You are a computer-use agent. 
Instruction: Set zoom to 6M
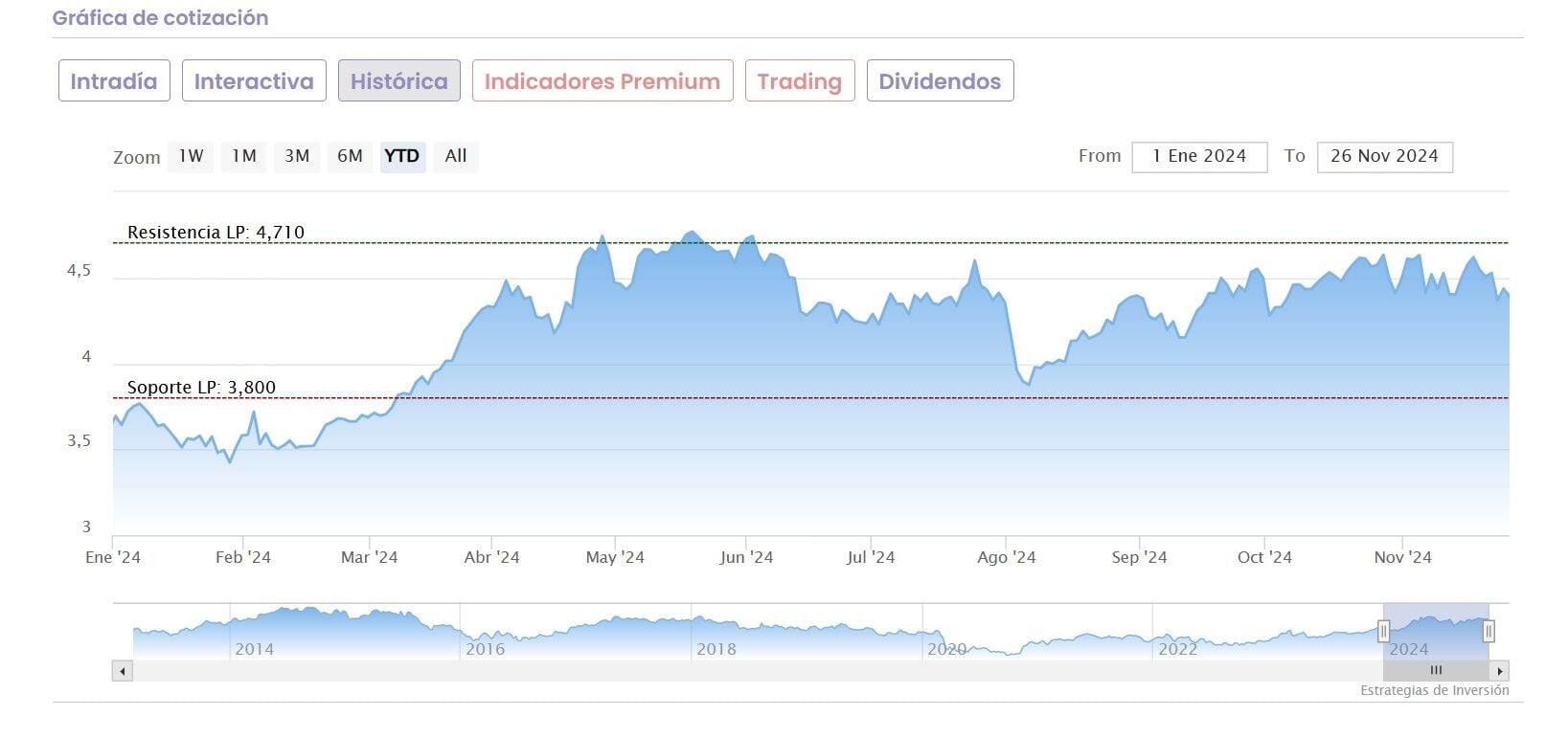(x=350, y=156)
